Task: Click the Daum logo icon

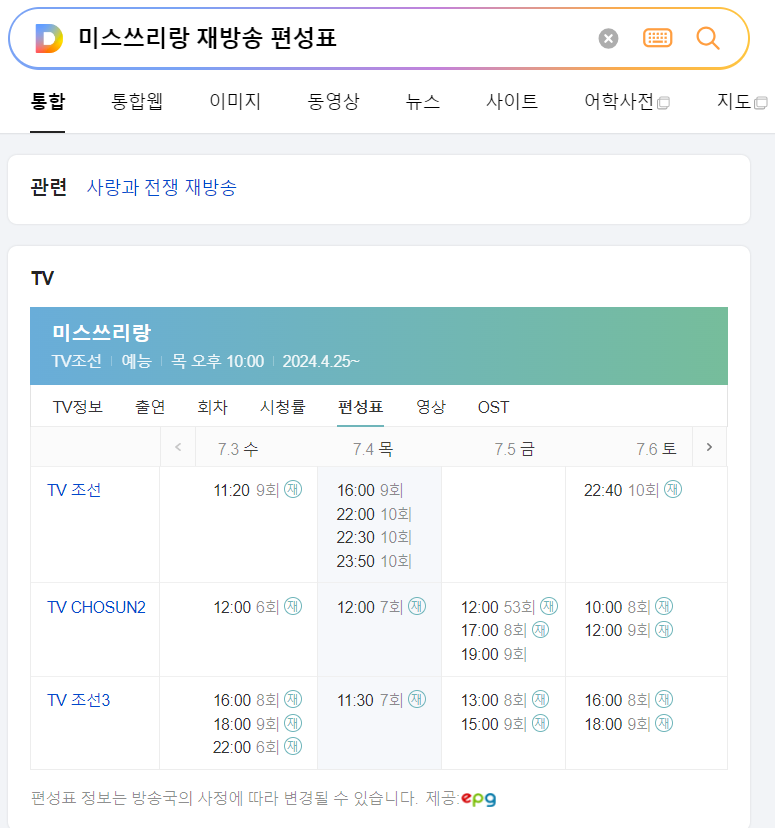Action: (x=49, y=39)
